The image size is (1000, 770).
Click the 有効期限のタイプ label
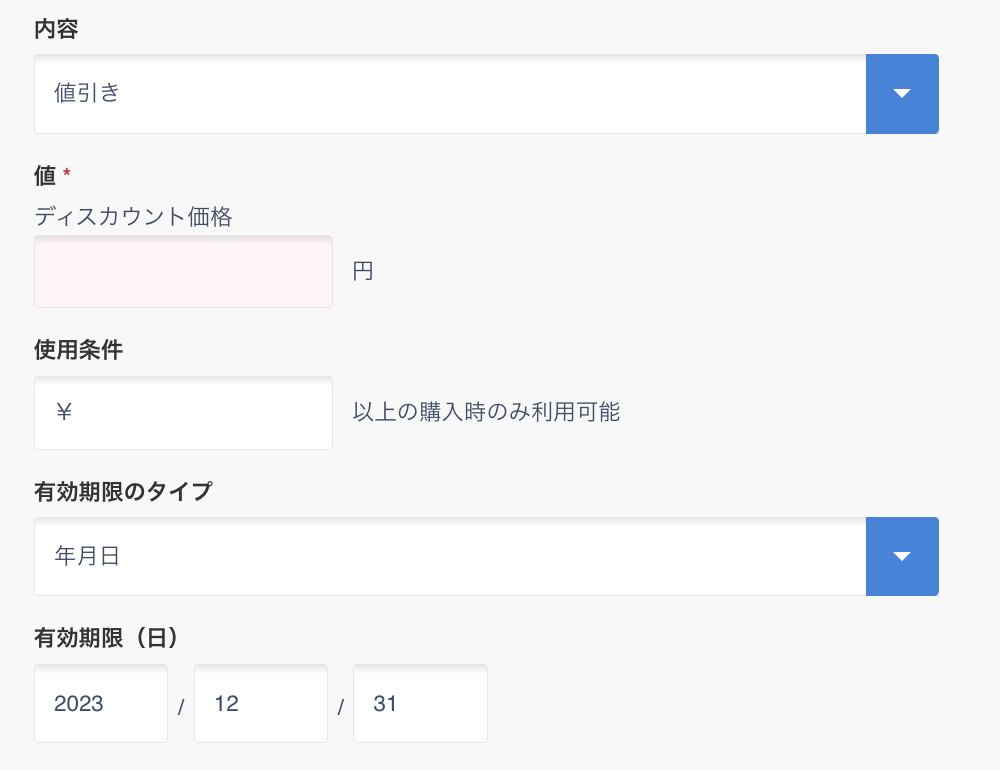point(123,492)
